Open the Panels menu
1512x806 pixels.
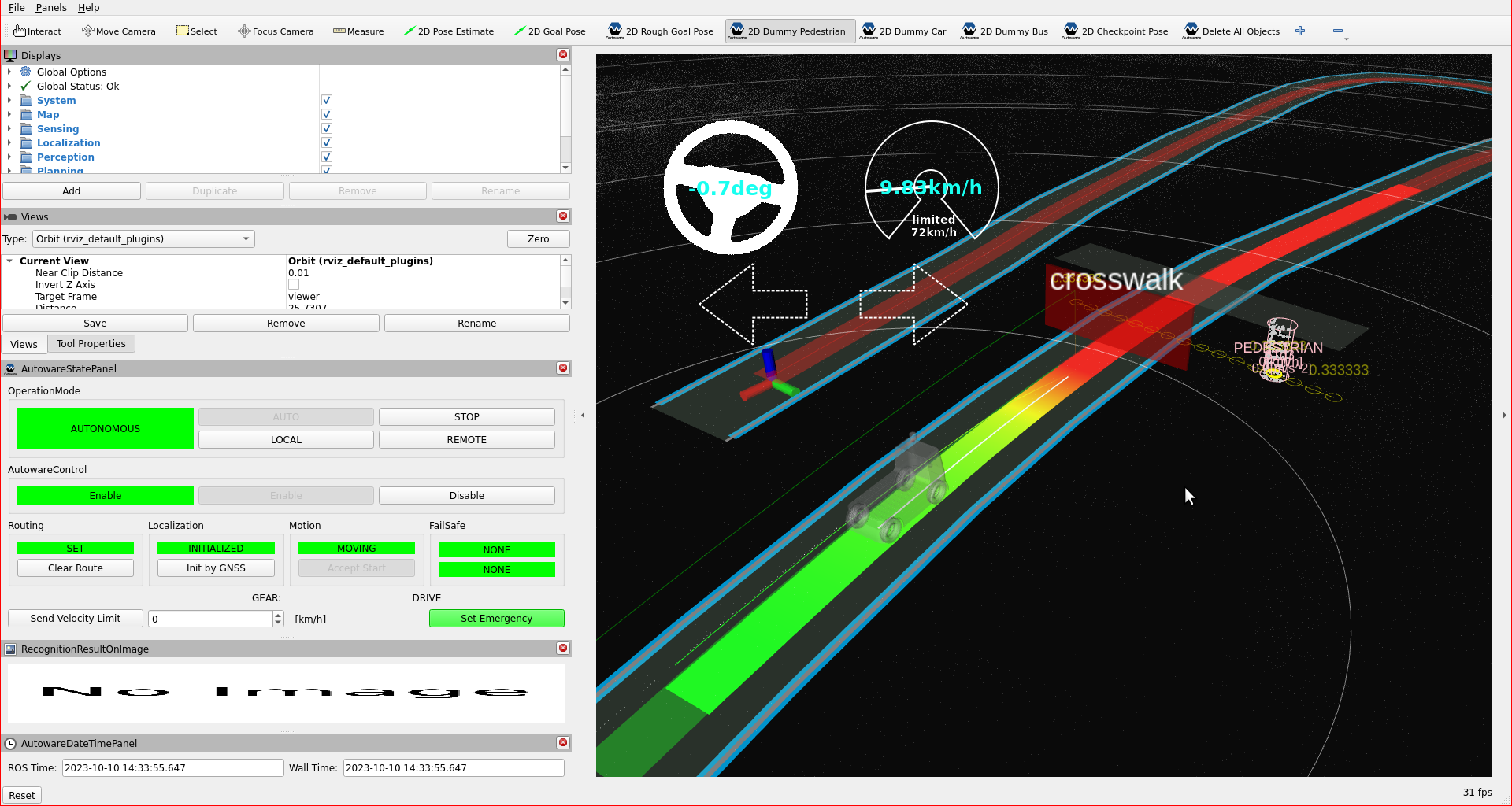pos(51,7)
